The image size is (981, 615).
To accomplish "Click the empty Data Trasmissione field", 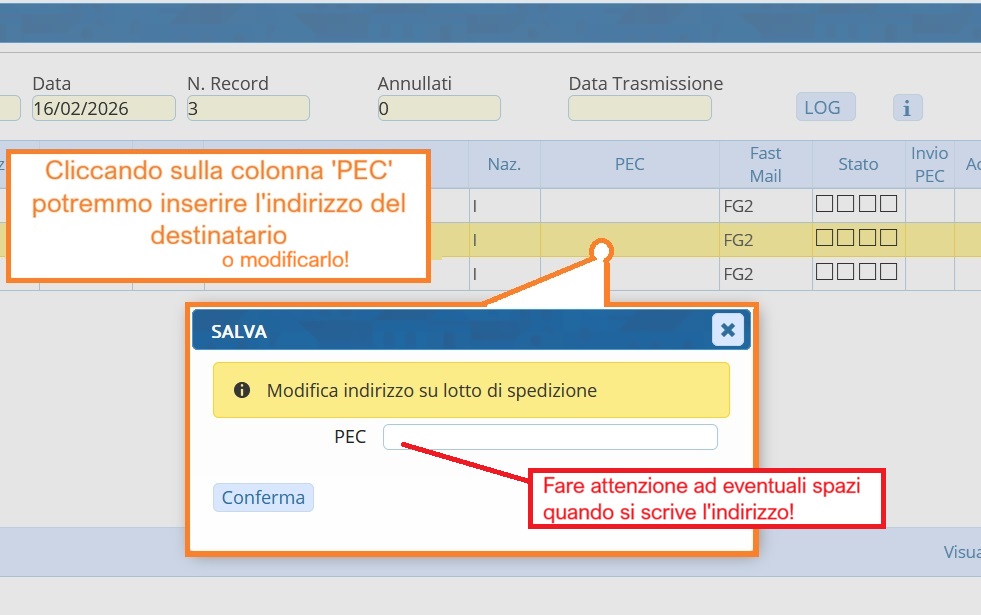I will (639, 109).
